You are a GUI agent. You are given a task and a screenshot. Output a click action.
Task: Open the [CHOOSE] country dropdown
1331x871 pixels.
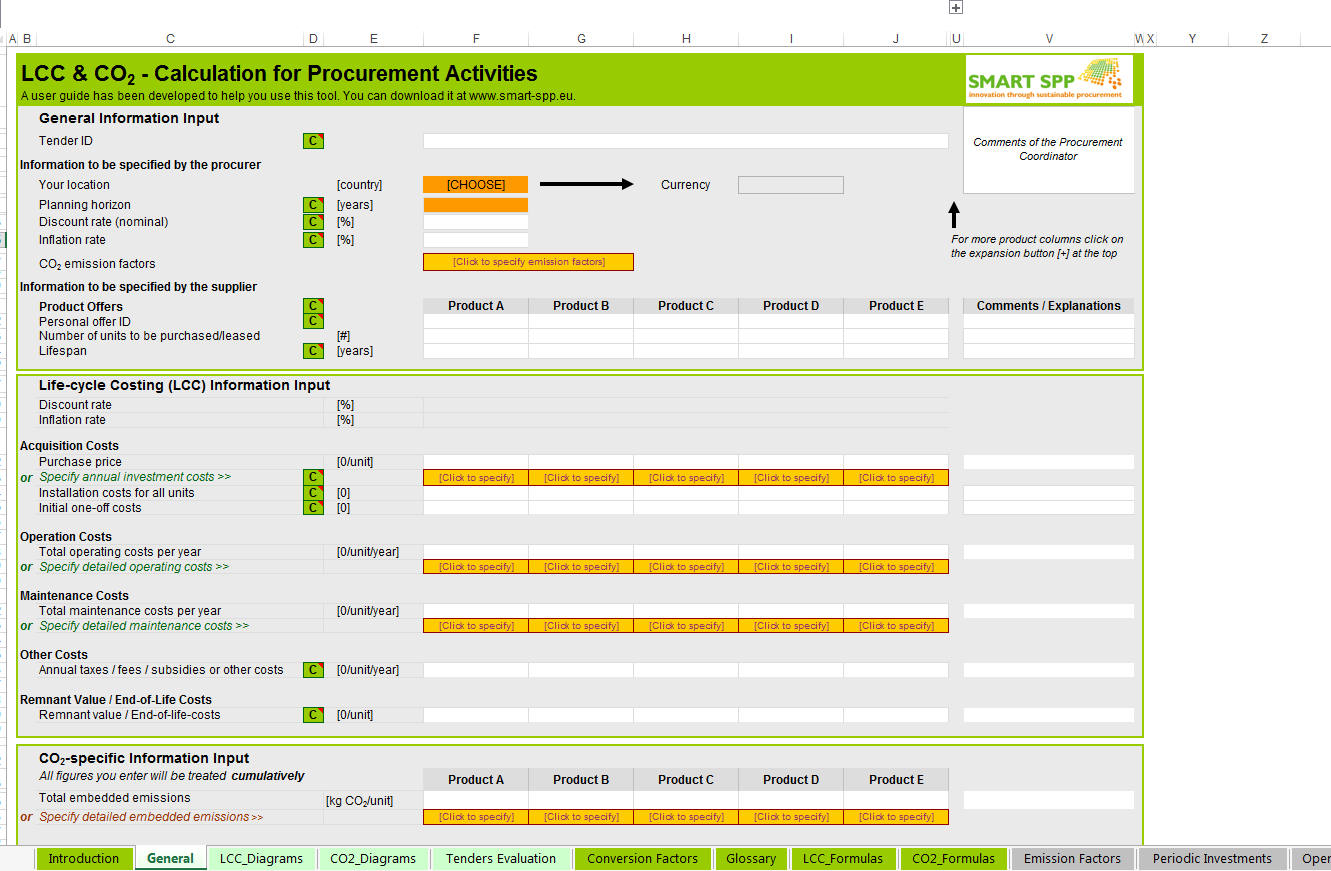476,185
